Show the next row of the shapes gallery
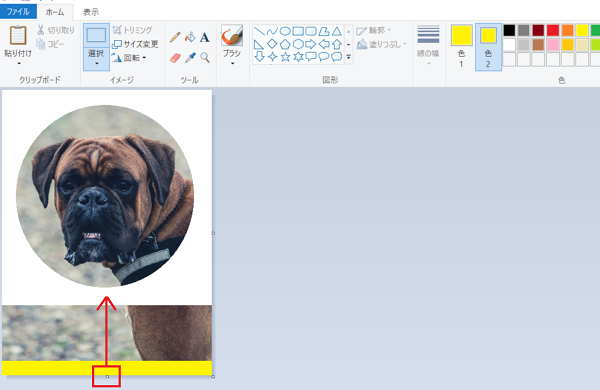The height and width of the screenshot is (390, 600). pyautogui.click(x=349, y=44)
